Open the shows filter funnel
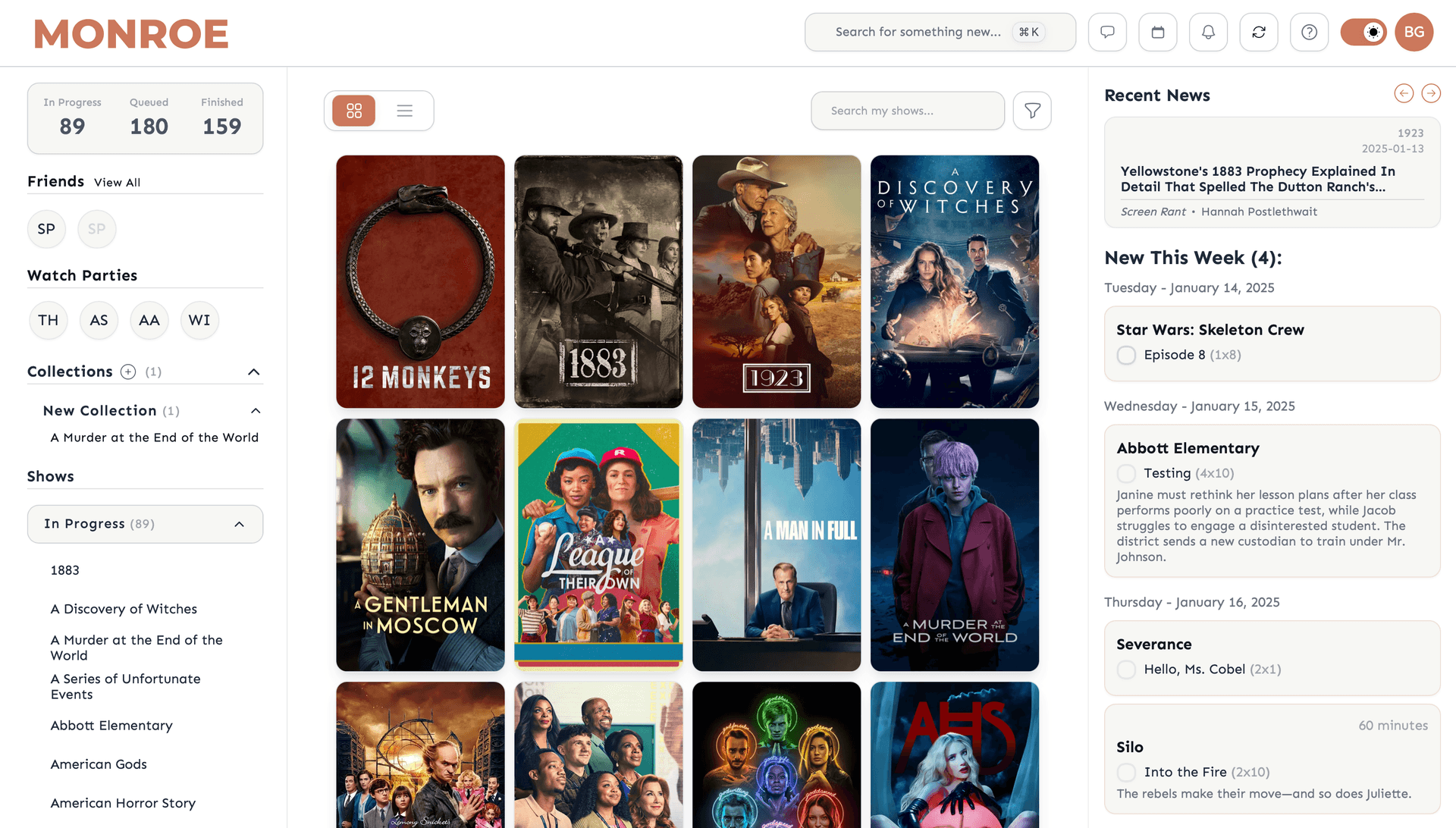The width and height of the screenshot is (1456, 828). (x=1032, y=111)
